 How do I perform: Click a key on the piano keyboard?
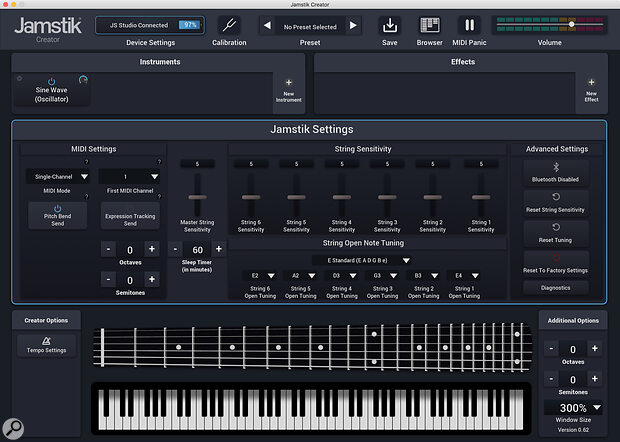[x=311, y=410]
